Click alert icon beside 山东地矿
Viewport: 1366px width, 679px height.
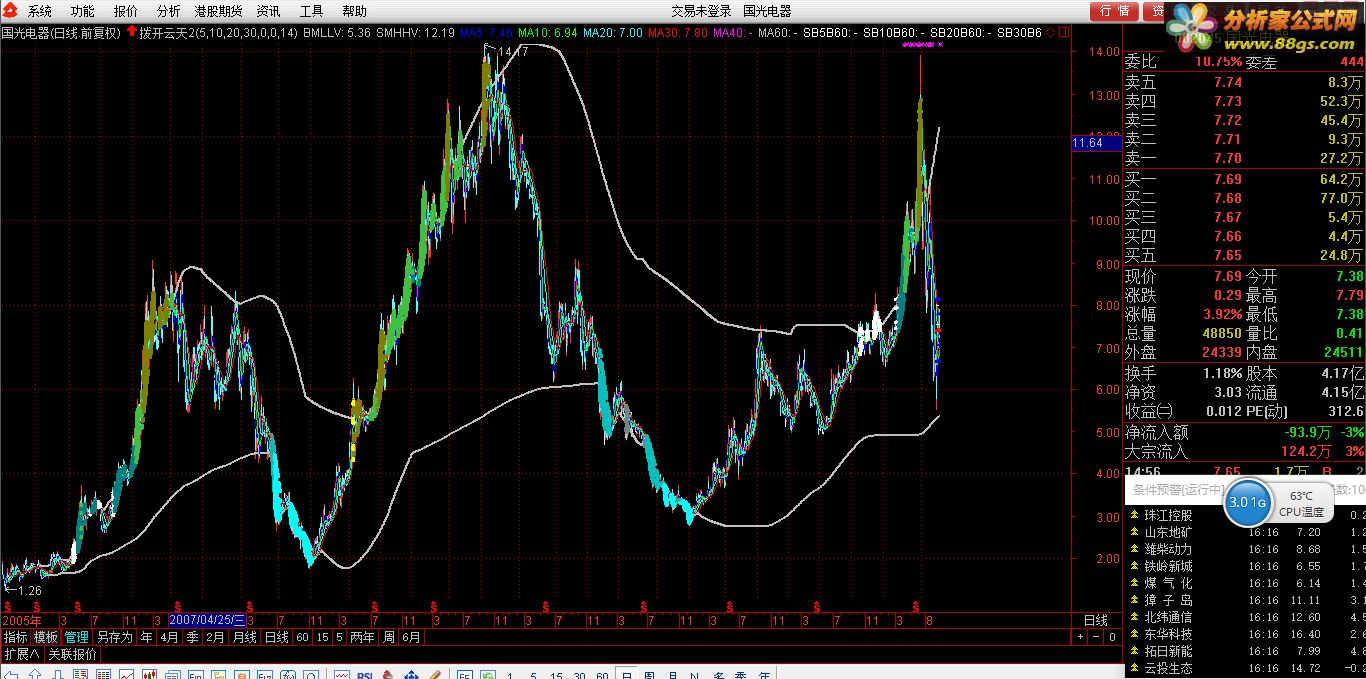(x=1134, y=532)
